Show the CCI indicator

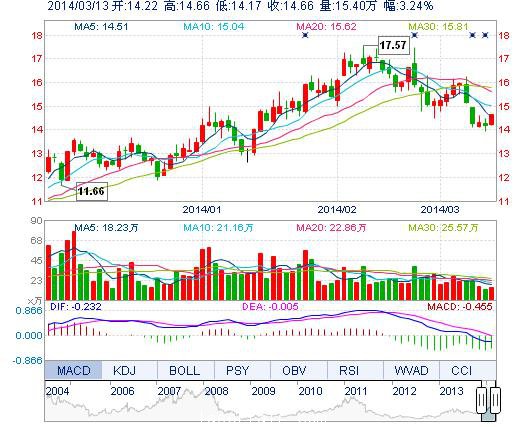[x=462, y=370]
